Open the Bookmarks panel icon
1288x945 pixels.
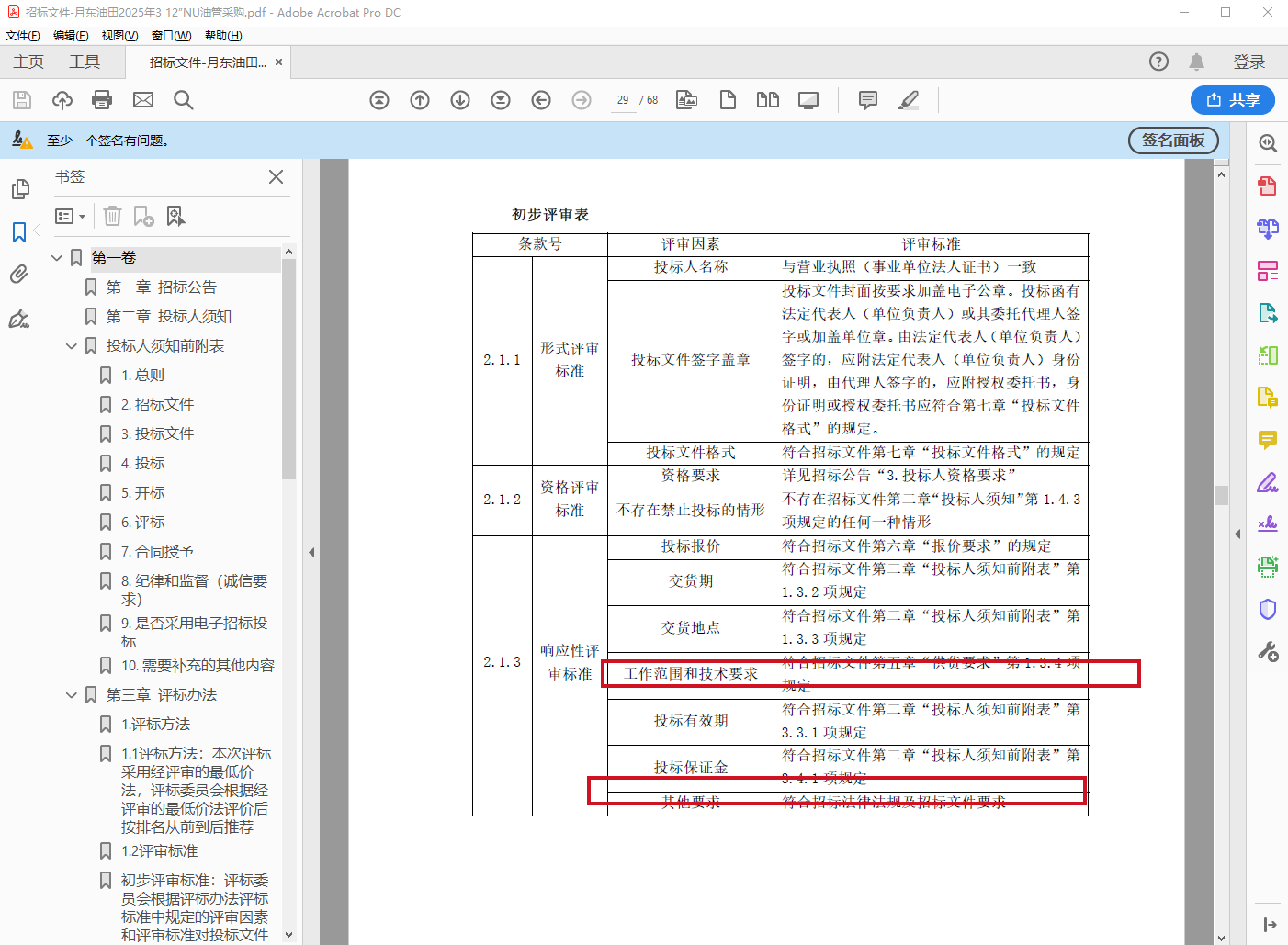19,232
